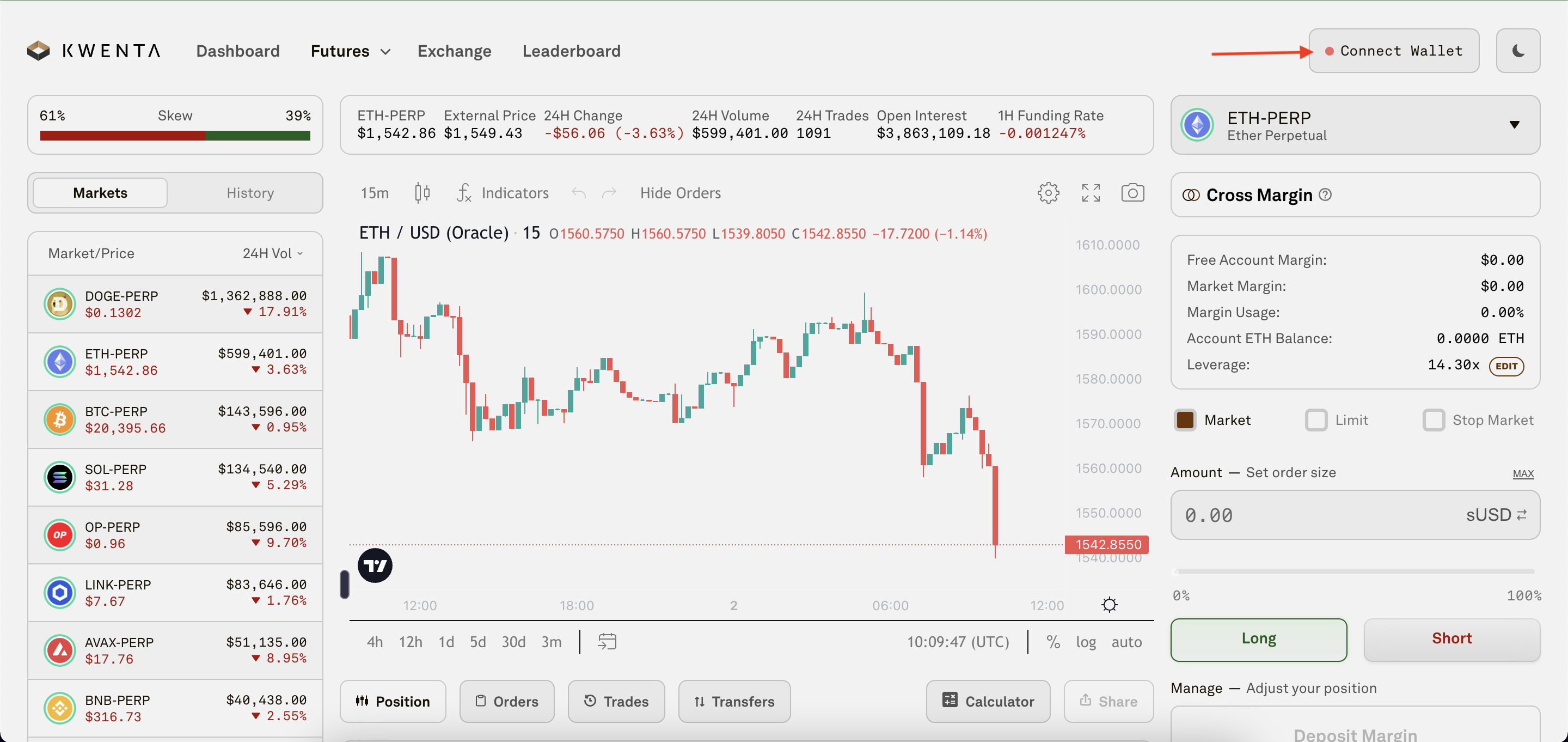
Task: Switch to the History tab
Action: click(250, 193)
